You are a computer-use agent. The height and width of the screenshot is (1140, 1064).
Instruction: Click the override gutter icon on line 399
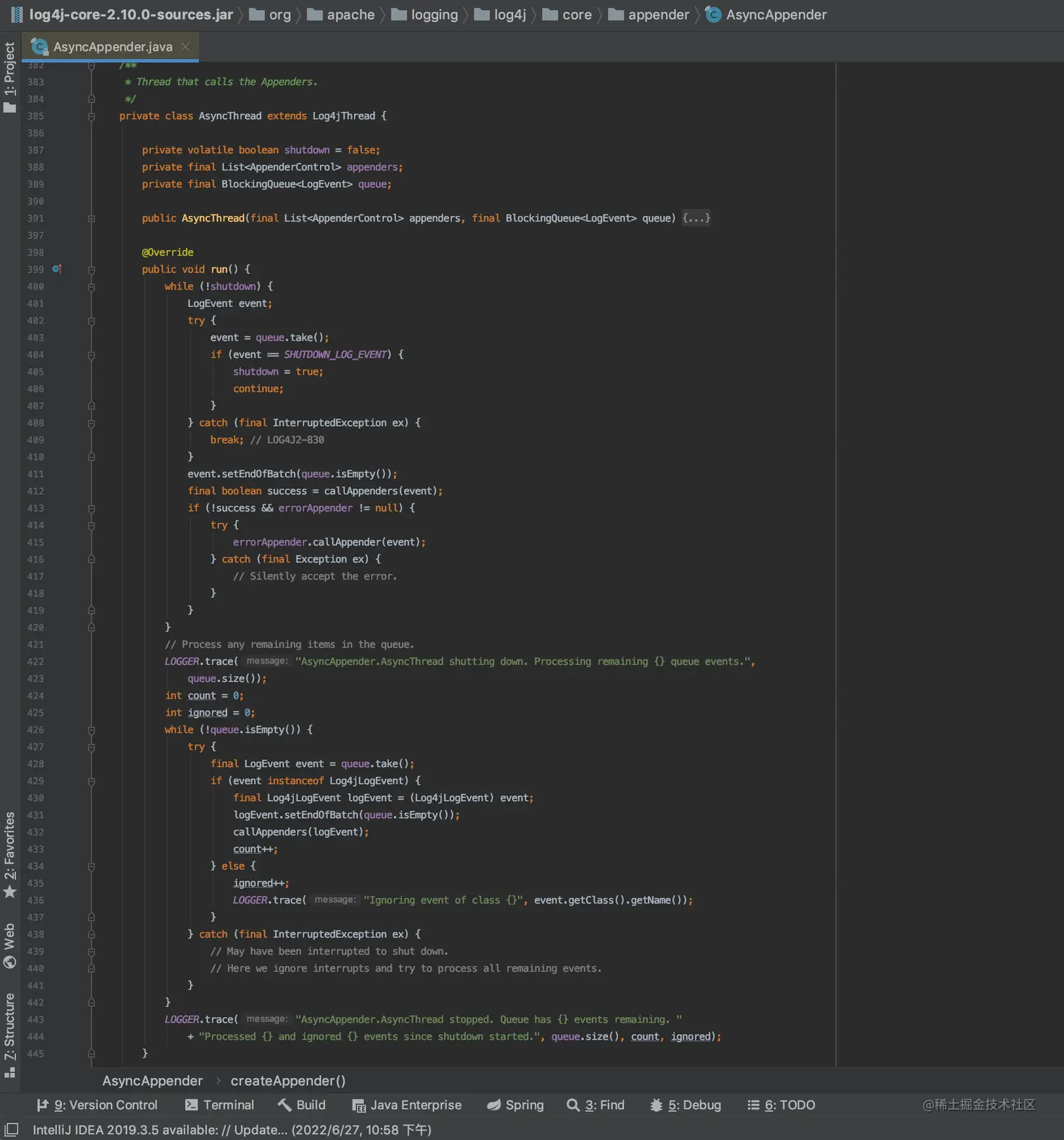57,269
